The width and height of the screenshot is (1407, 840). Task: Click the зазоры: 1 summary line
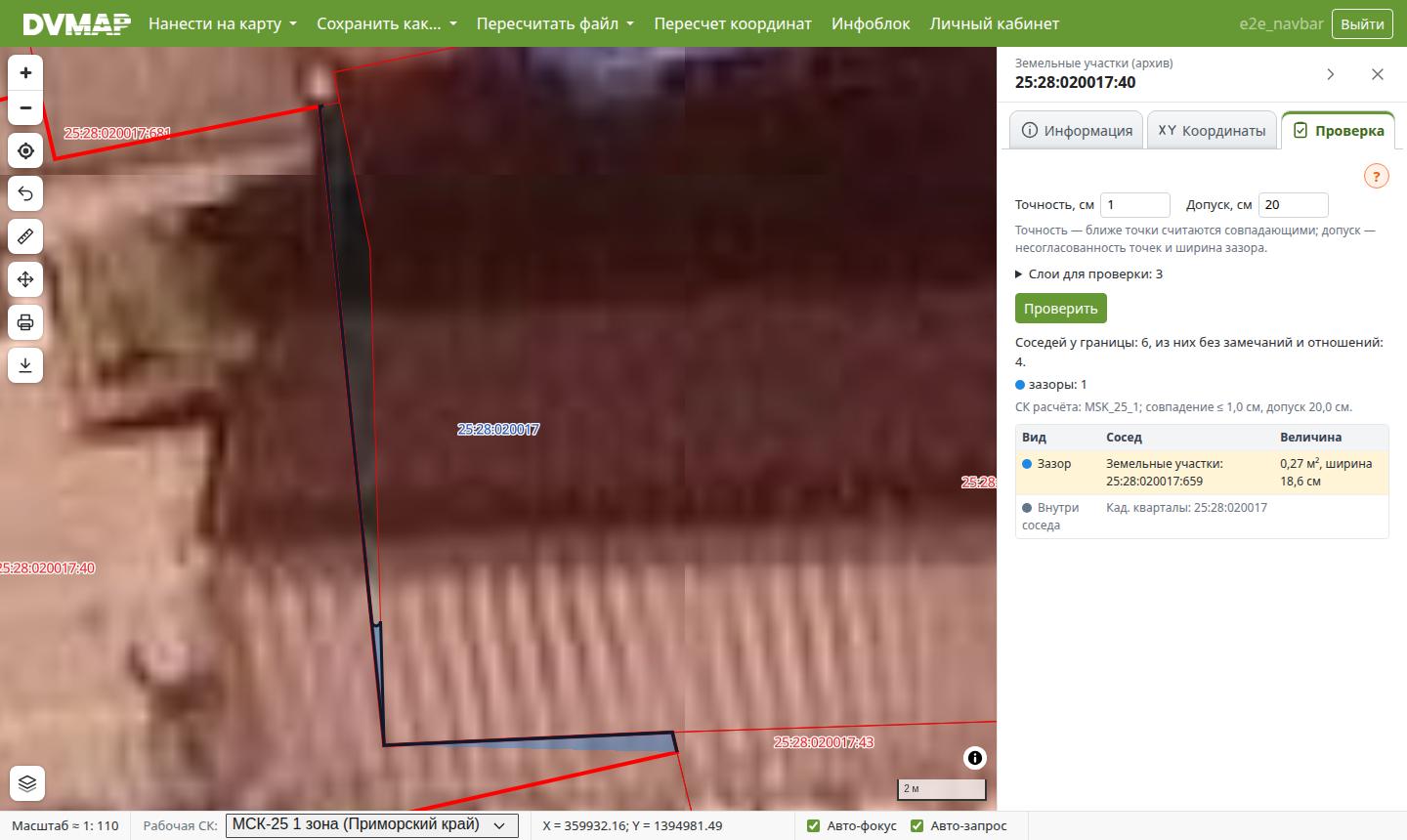[1051, 384]
